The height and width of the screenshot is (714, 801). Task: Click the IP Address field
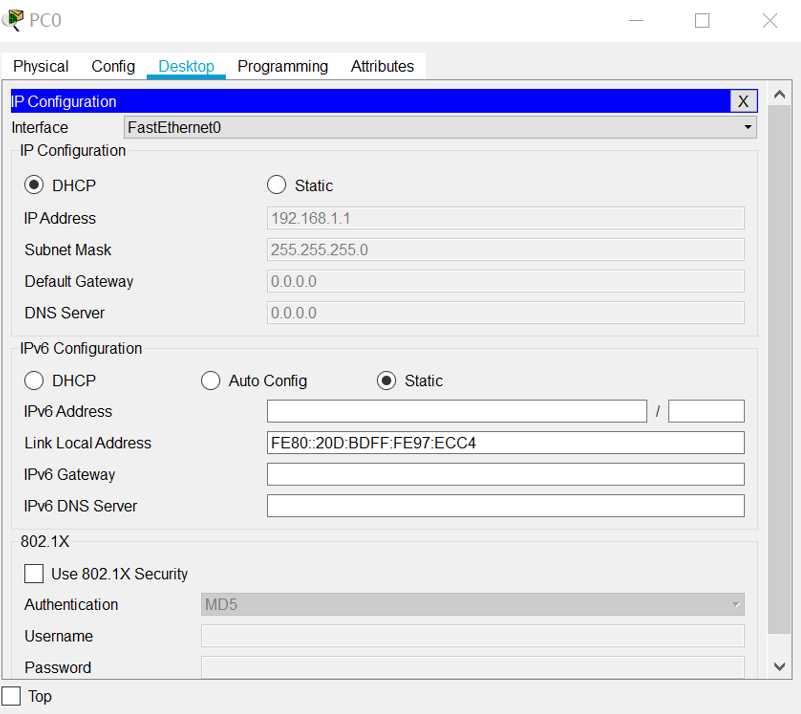[x=505, y=218]
